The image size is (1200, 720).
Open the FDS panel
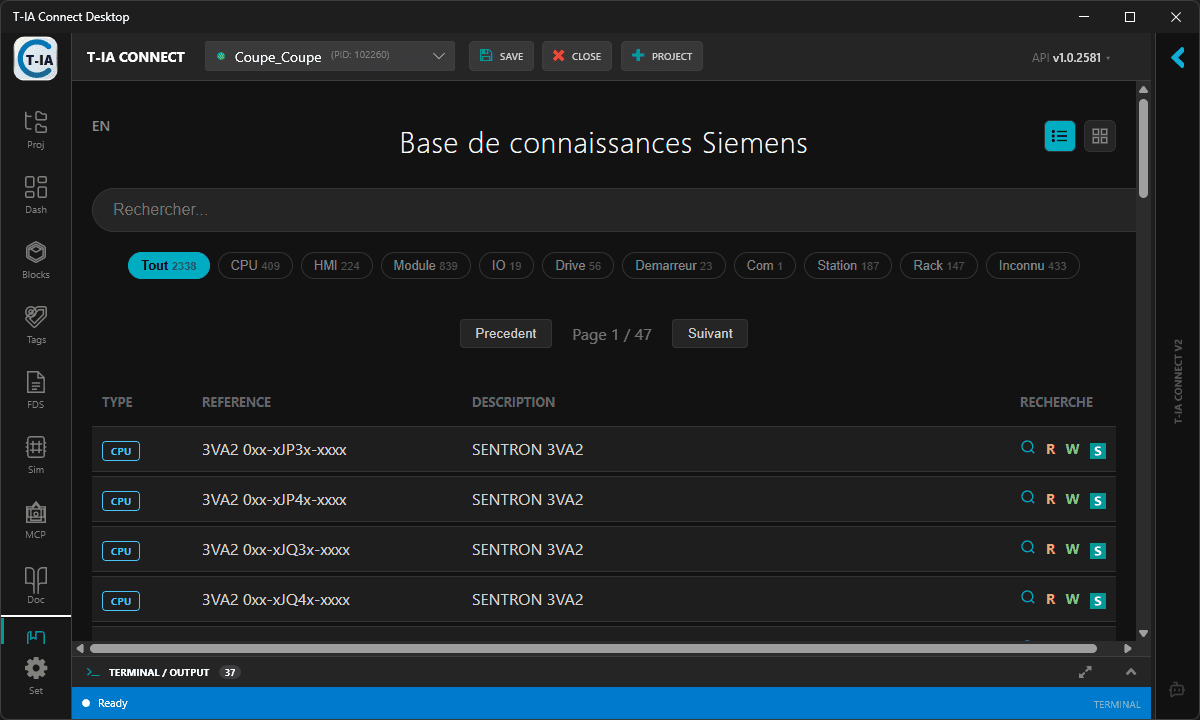click(35, 389)
